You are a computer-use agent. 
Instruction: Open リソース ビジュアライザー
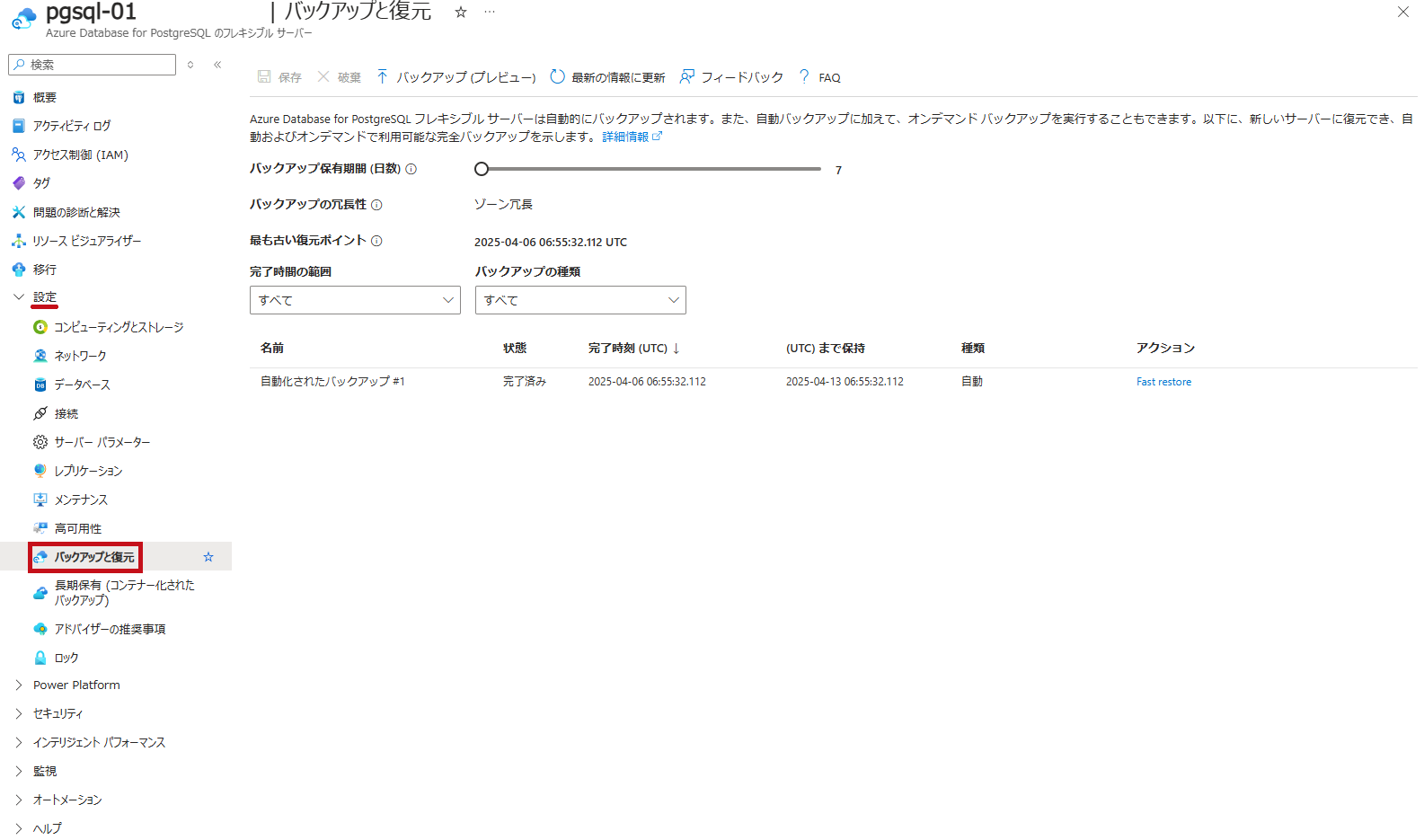click(x=87, y=241)
